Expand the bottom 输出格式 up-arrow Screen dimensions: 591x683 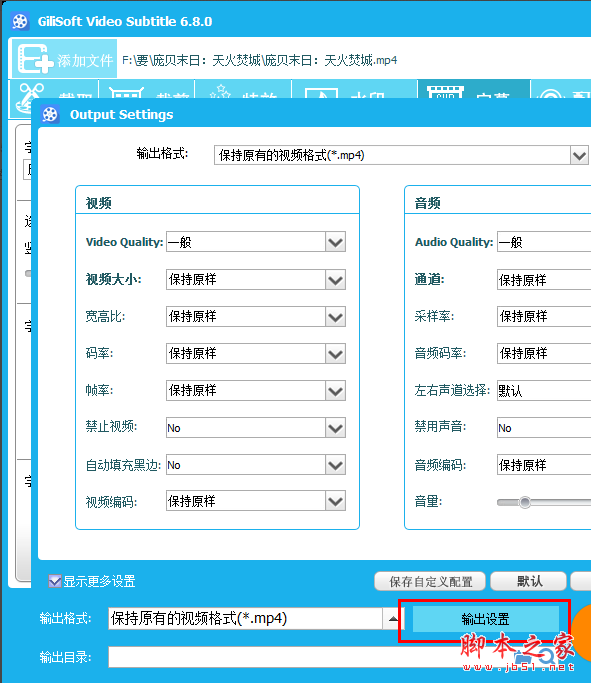click(393, 619)
